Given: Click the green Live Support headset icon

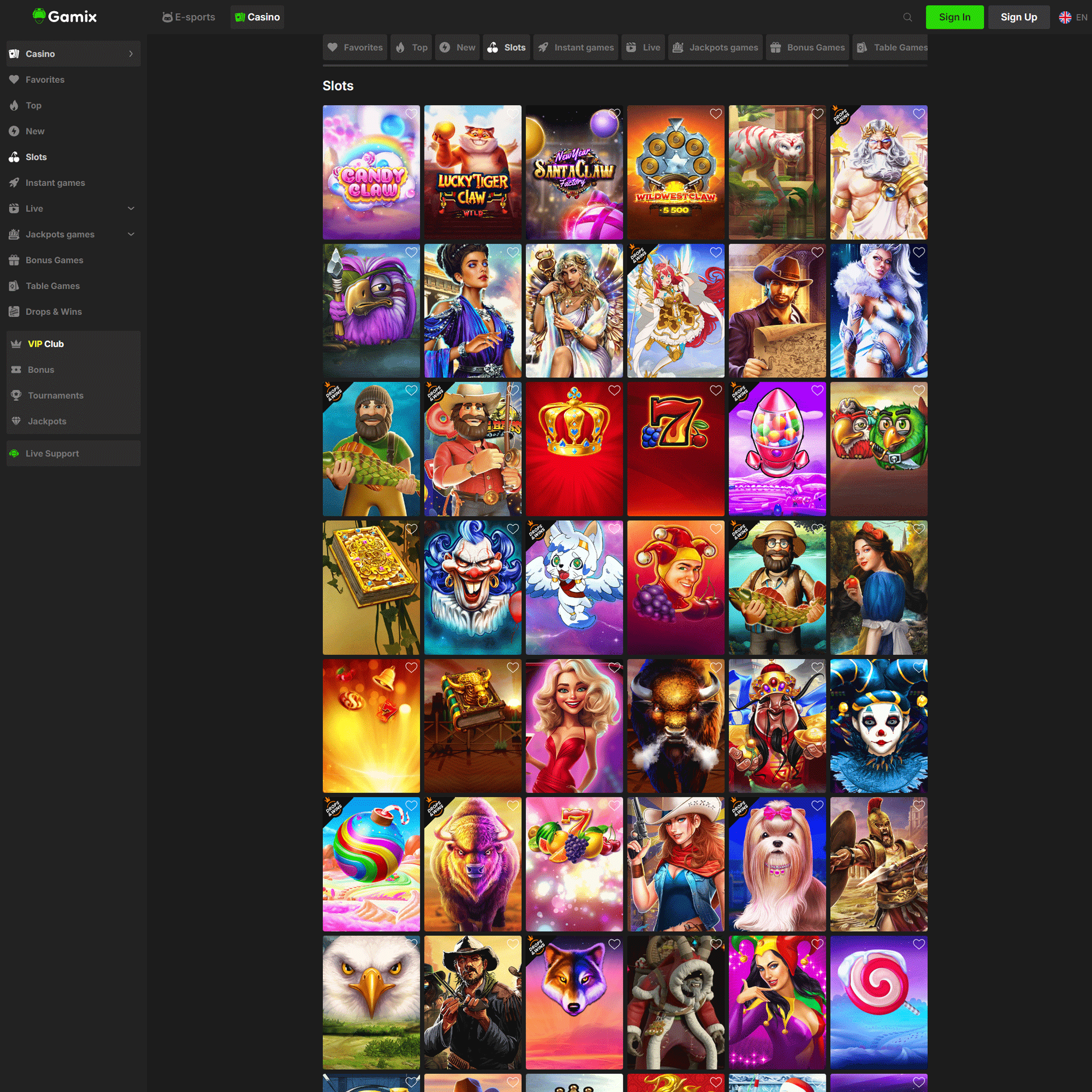Looking at the screenshot, I should click(14, 453).
